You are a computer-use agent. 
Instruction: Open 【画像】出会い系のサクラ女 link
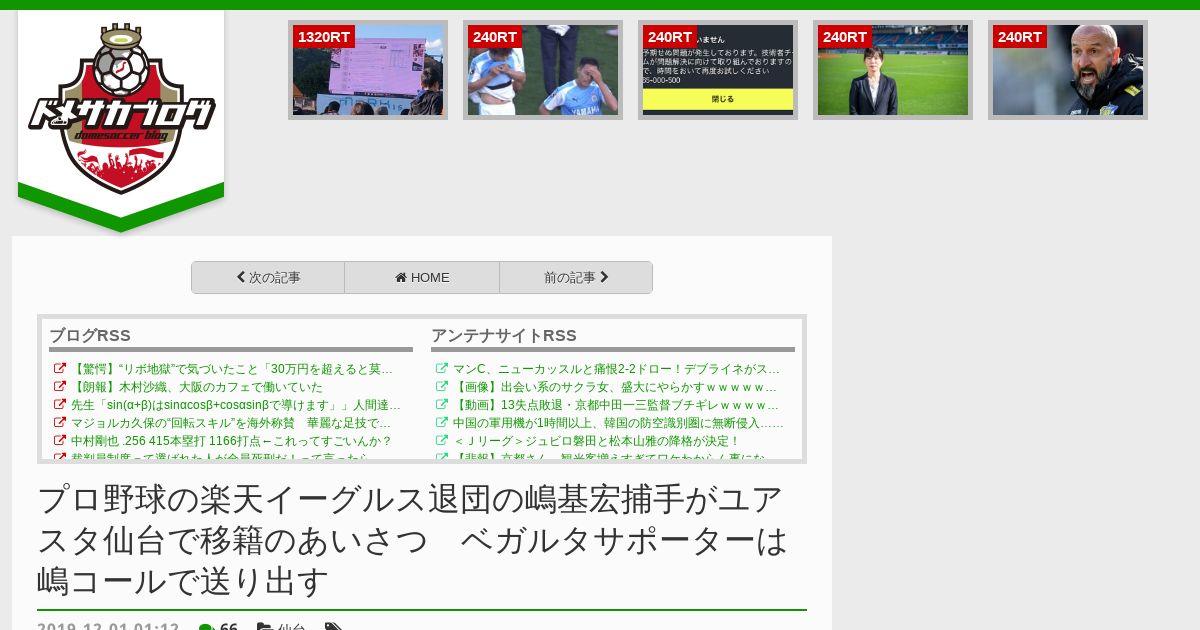[615, 387]
